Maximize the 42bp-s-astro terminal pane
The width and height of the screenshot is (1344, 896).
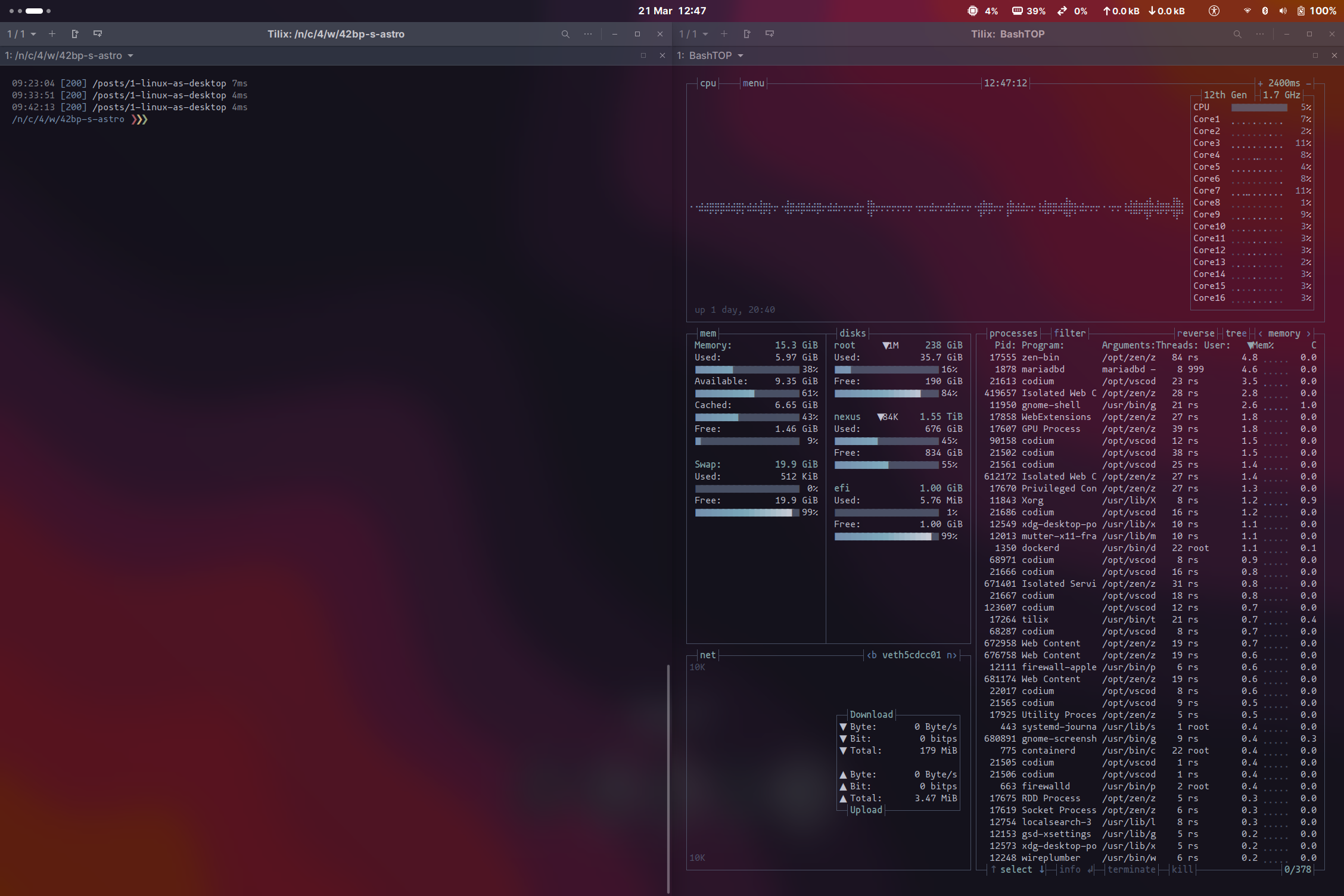(x=643, y=55)
